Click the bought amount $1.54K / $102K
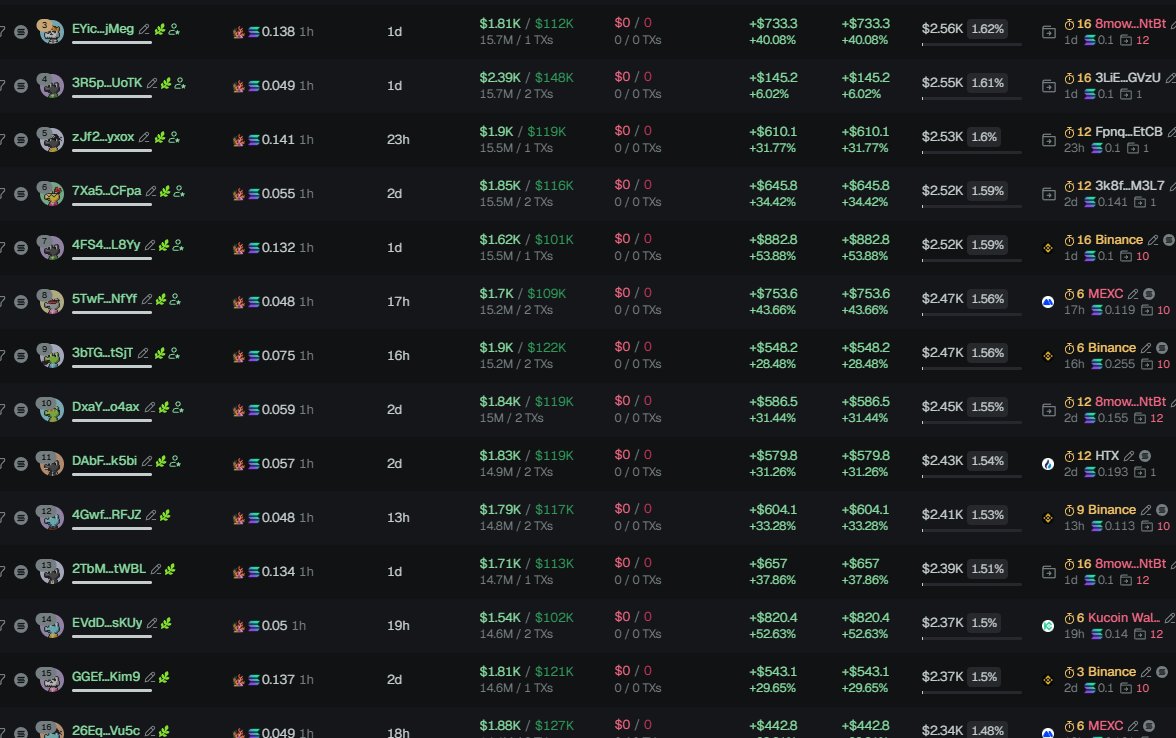The width and height of the screenshot is (1176, 738). (x=526, y=617)
